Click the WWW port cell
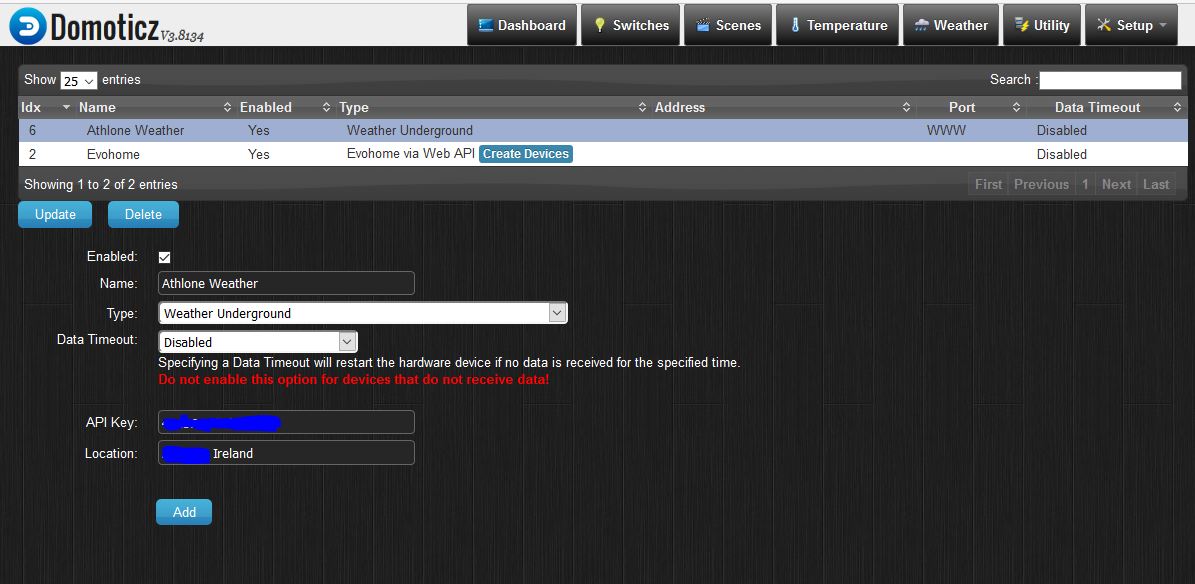1195x584 pixels. [946, 130]
